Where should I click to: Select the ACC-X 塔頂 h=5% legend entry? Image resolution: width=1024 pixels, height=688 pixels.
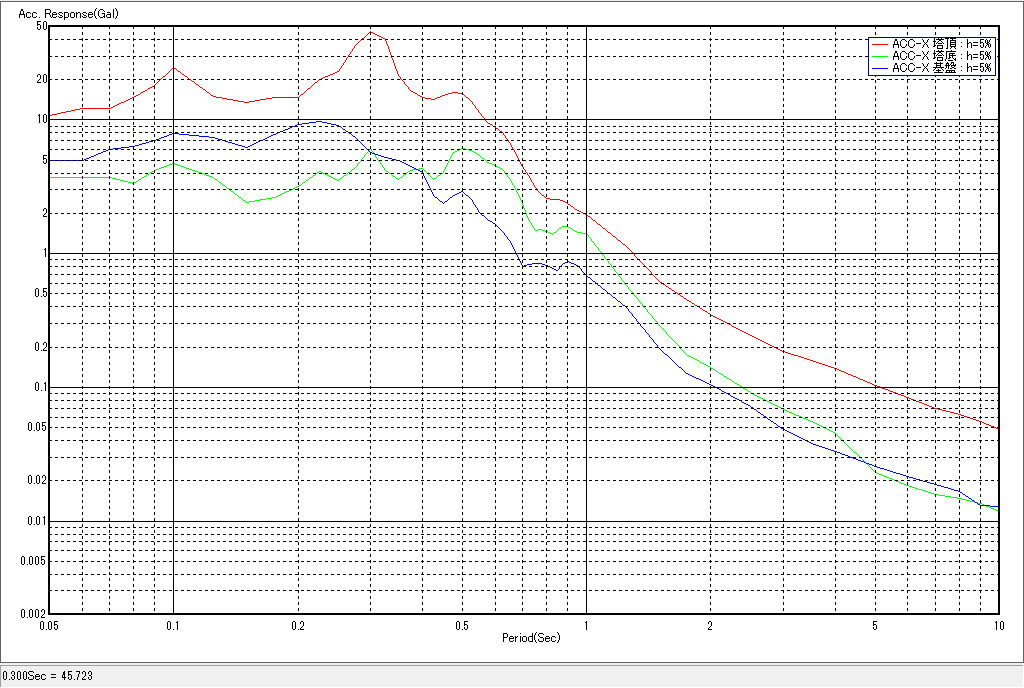click(x=941, y=45)
